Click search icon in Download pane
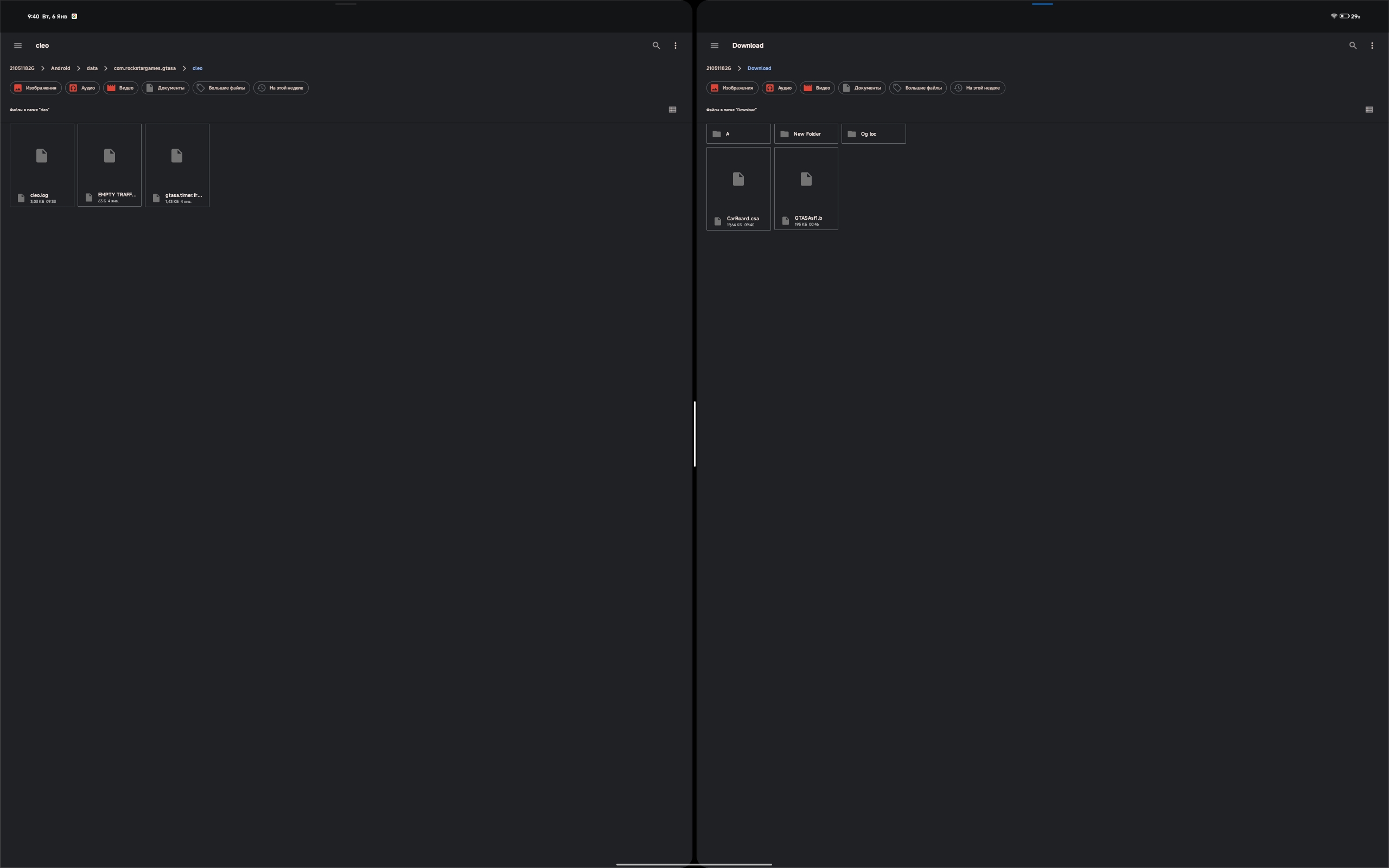 [1352, 46]
